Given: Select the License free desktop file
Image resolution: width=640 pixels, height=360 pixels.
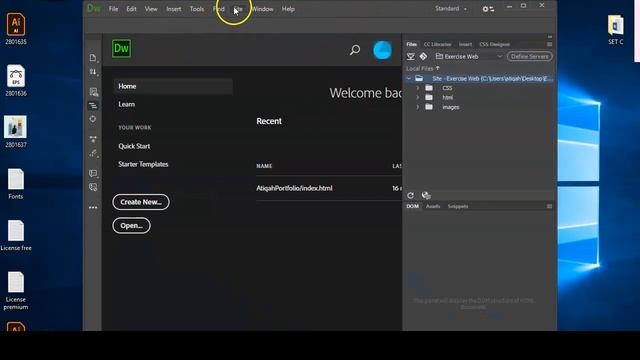Looking at the screenshot, I should tap(16, 236).
